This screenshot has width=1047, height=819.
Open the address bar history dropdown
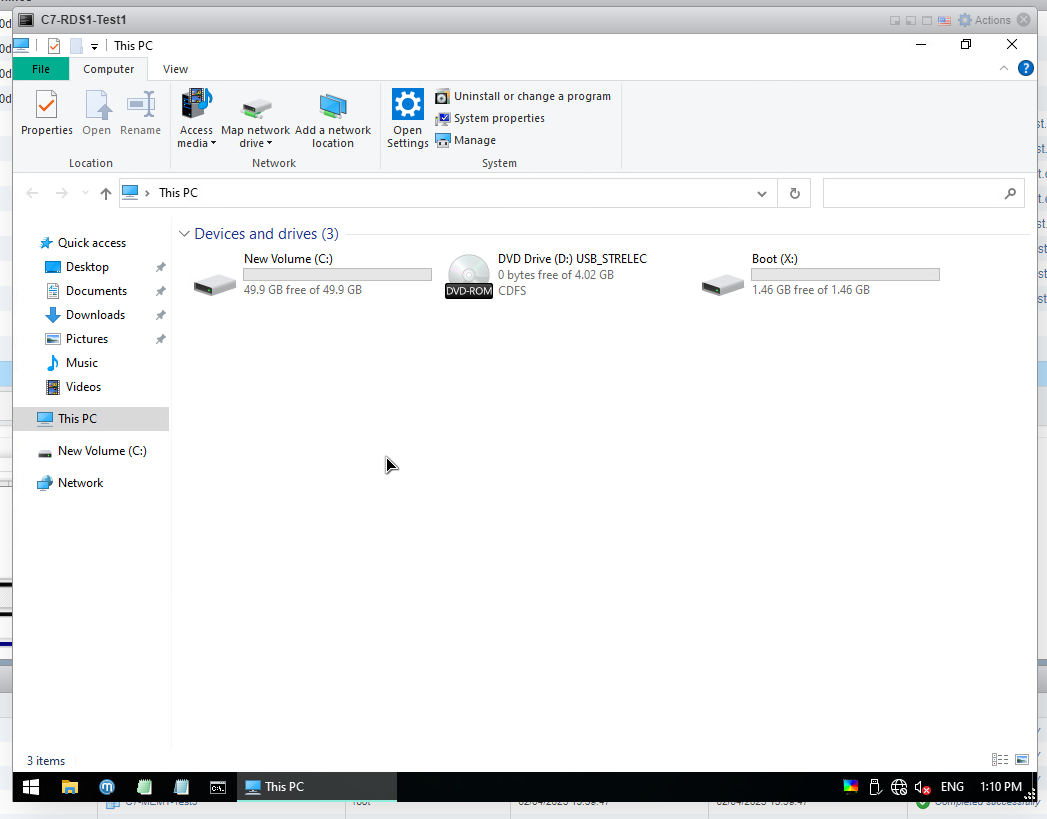[762, 193]
